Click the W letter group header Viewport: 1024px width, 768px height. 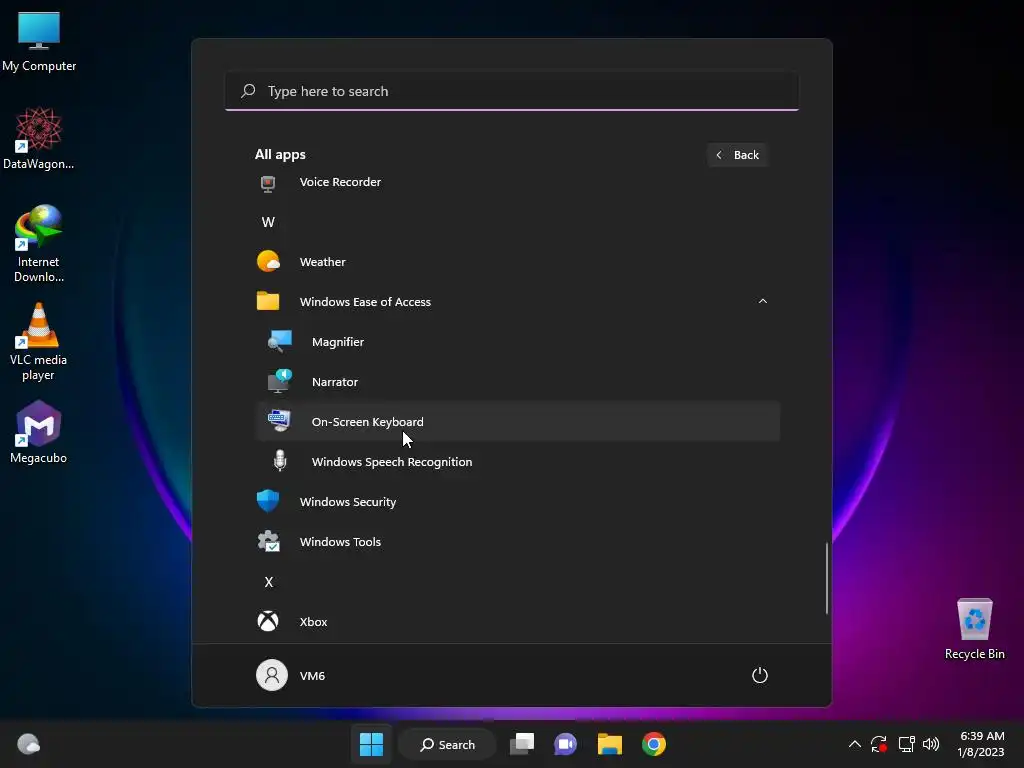point(268,222)
